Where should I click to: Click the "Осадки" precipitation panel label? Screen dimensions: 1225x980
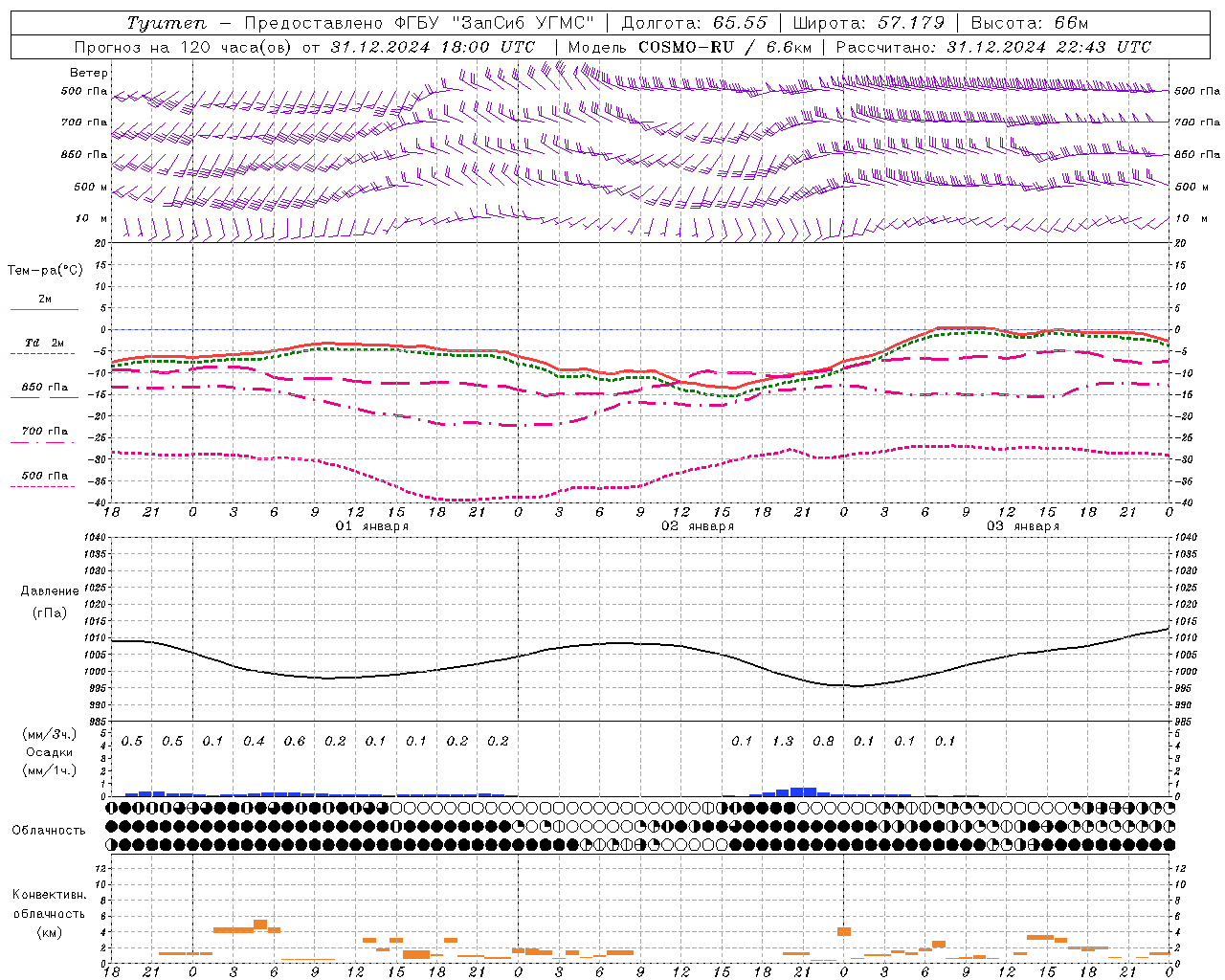pyautogui.click(x=50, y=753)
